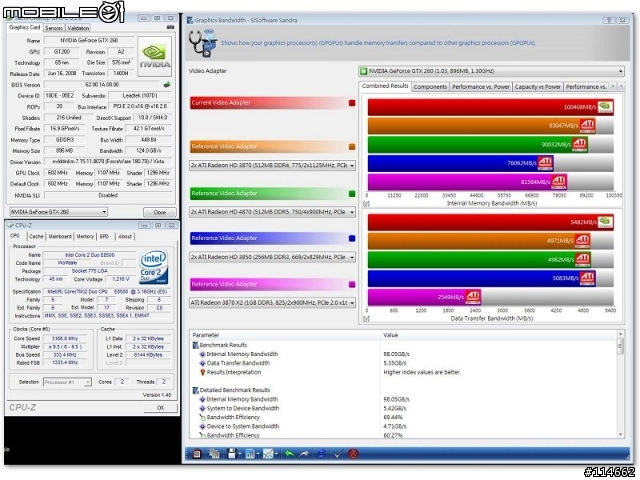This screenshot has width=640, height=480.
Task: Open the bar chart icon's dropdown arrow
Action: click(258, 454)
